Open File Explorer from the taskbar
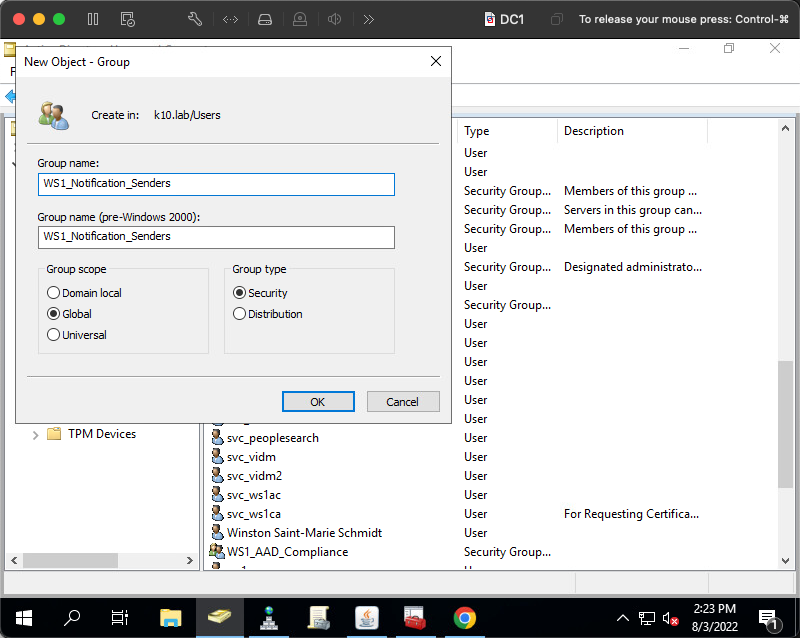This screenshot has width=800, height=638. coord(170,618)
